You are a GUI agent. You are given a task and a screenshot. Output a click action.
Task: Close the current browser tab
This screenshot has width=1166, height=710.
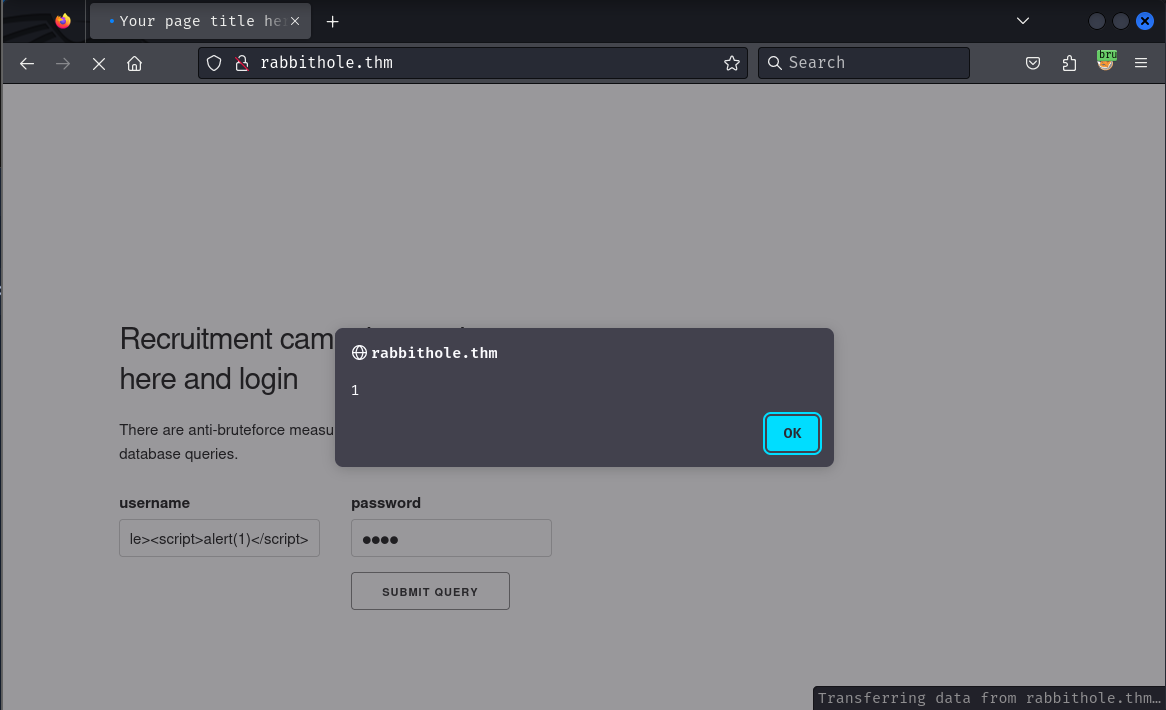tap(295, 21)
